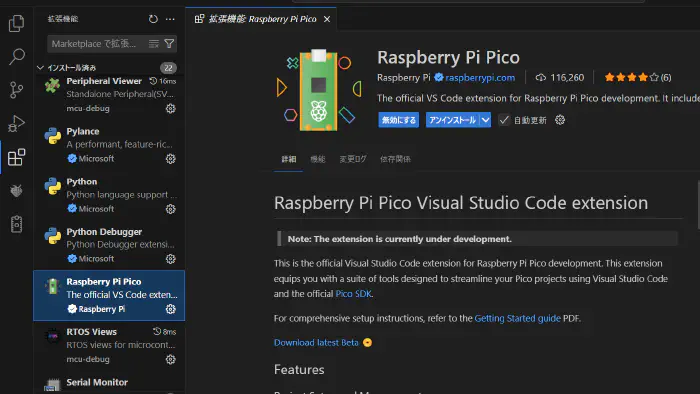The image size is (700, 394).
Task: Open manage gear for Raspberry Pi Pico
Action: (x=171, y=309)
